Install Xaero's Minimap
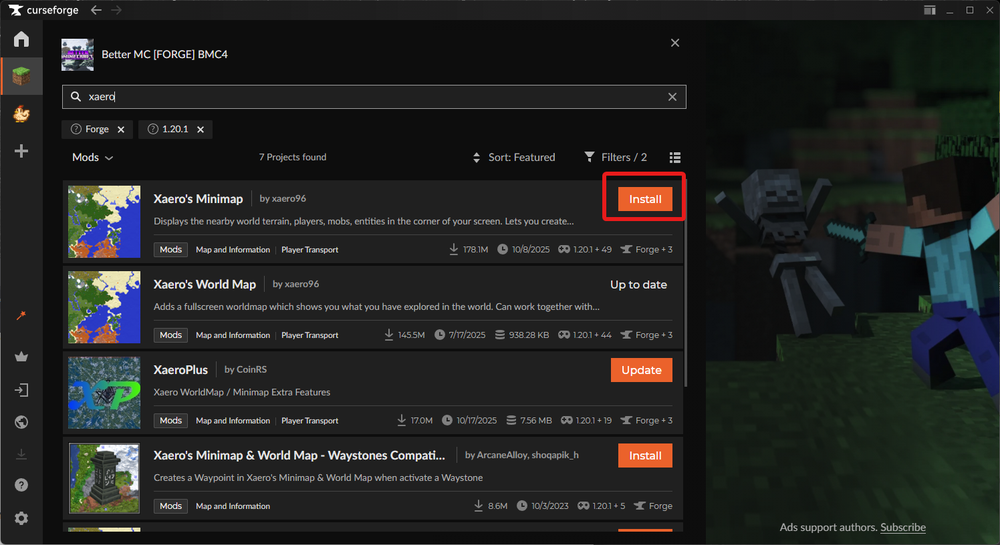1000x545 pixels. [x=645, y=199]
